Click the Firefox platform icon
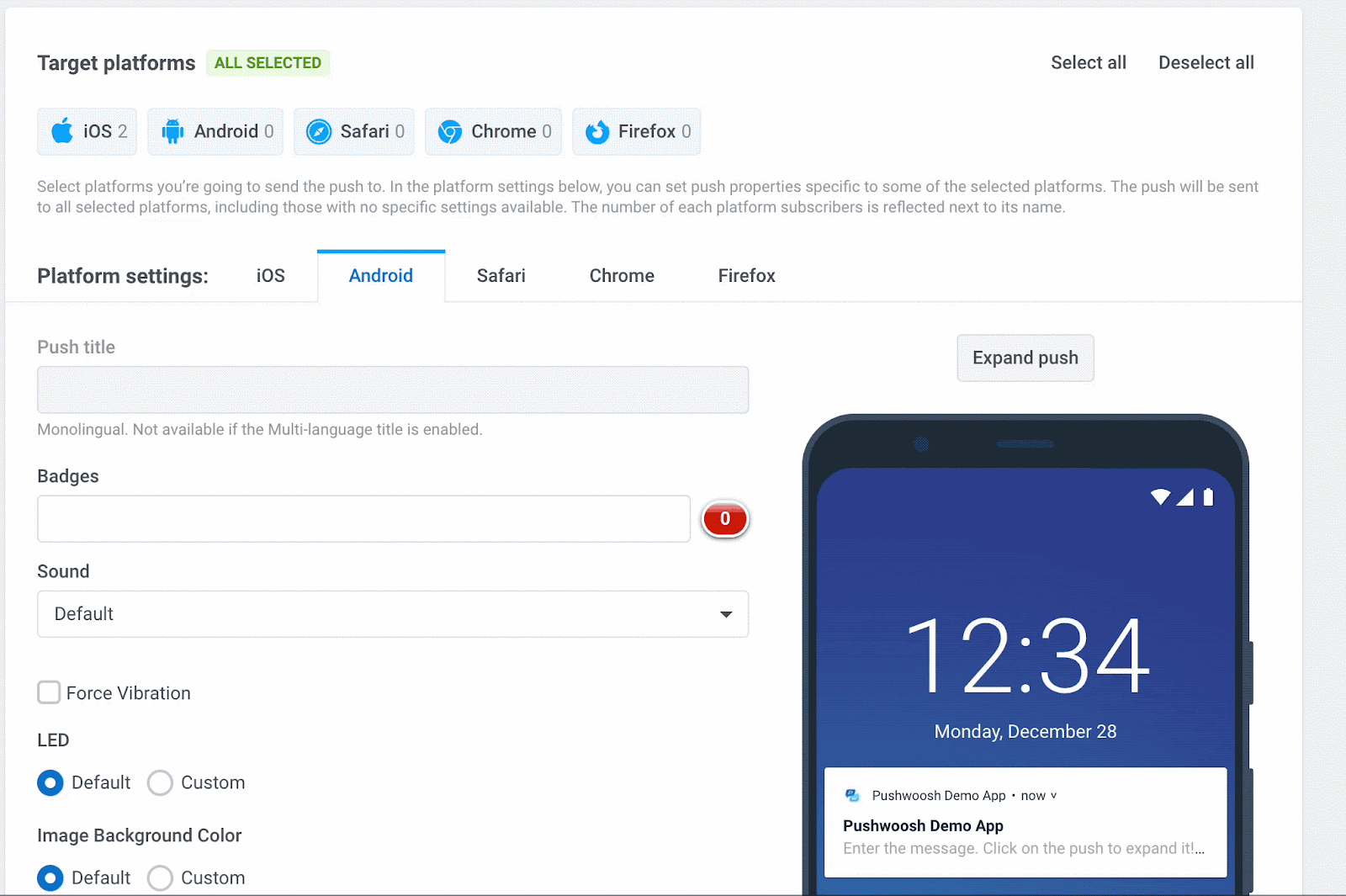The image size is (1346, 896). click(x=597, y=131)
